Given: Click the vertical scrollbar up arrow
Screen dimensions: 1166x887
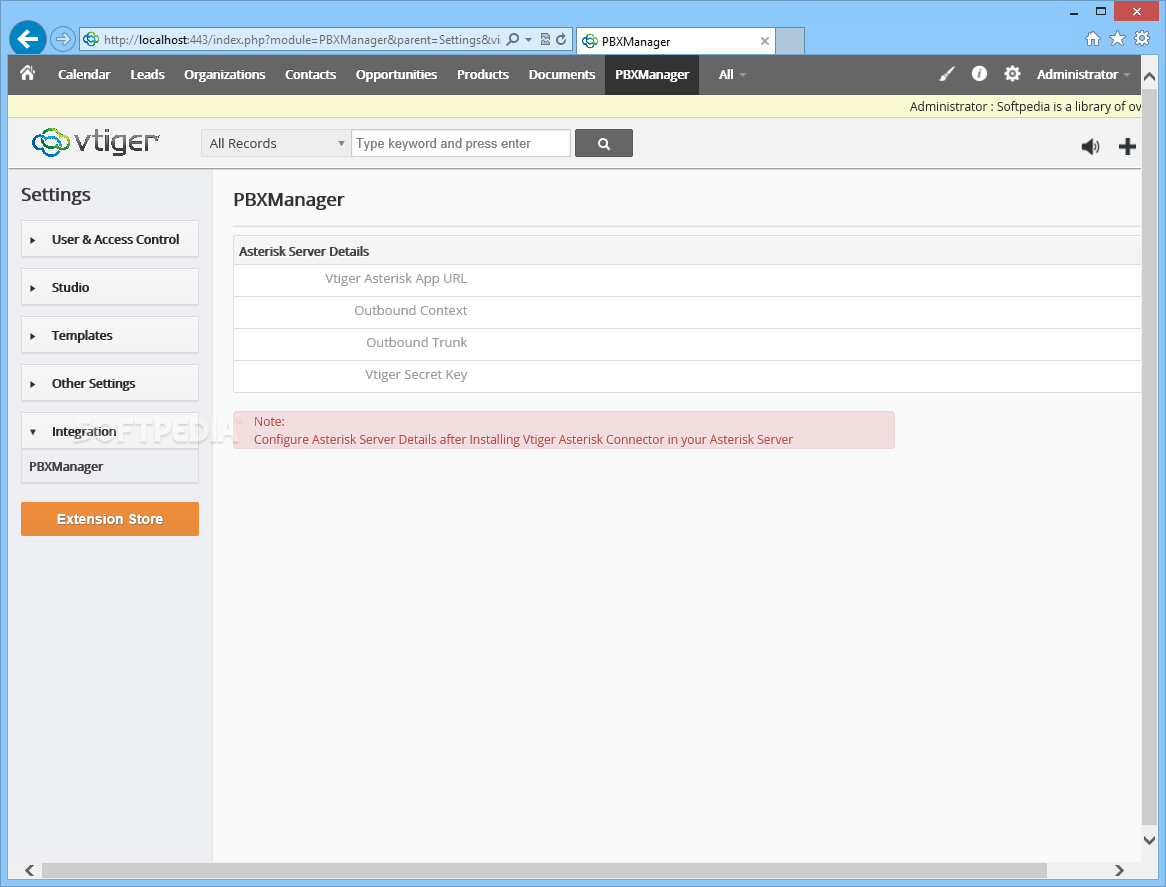Looking at the screenshot, I should [x=1150, y=77].
